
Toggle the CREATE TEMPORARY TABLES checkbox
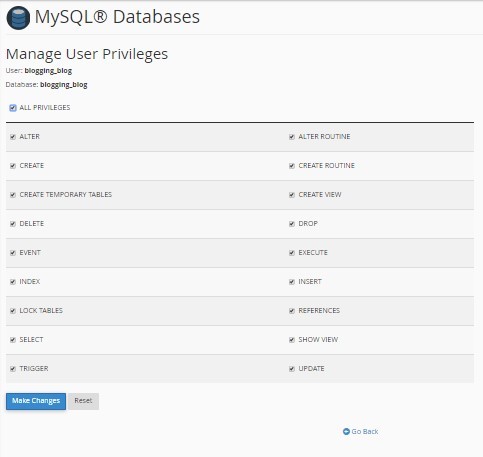coord(13,195)
